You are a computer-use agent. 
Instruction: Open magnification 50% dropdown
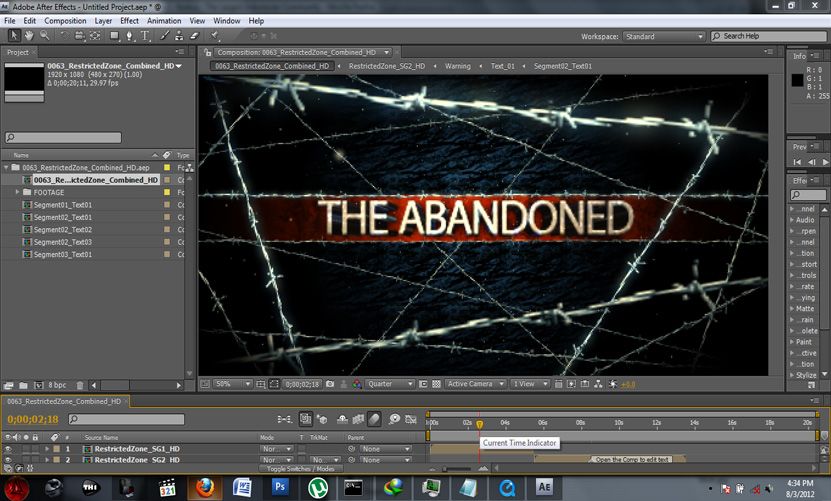click(x=232, y=384)
